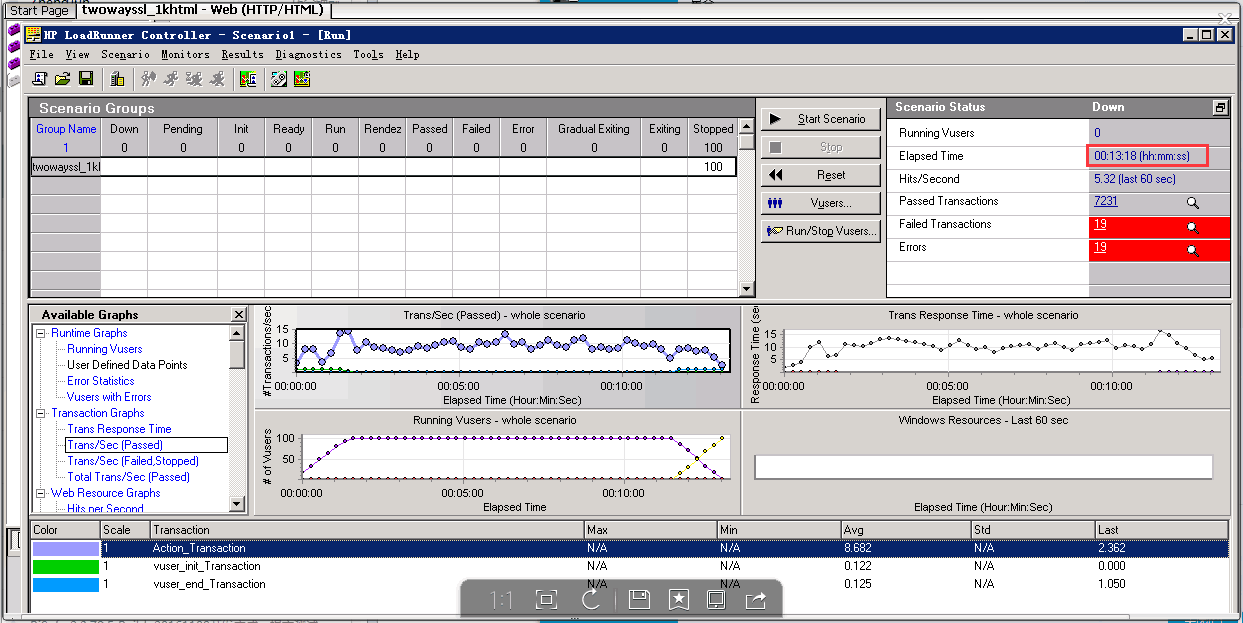Open the 7231 Passed Transactions link
Image resolution: width=1243 pixels, height=623 pixels.
[x=1105, y=201]
